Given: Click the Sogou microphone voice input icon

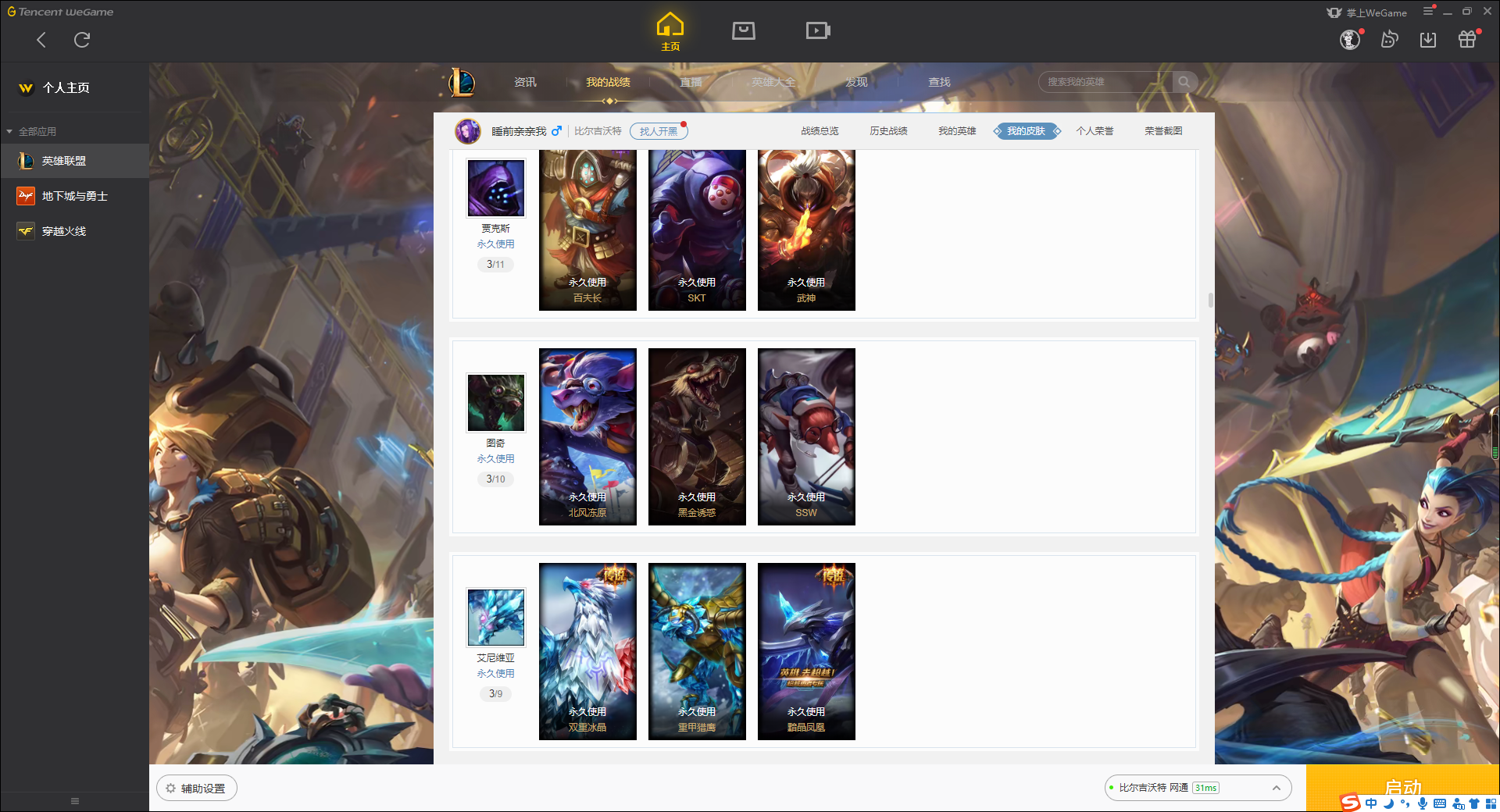Looking at the screenshot, I should pos(1423,803).
